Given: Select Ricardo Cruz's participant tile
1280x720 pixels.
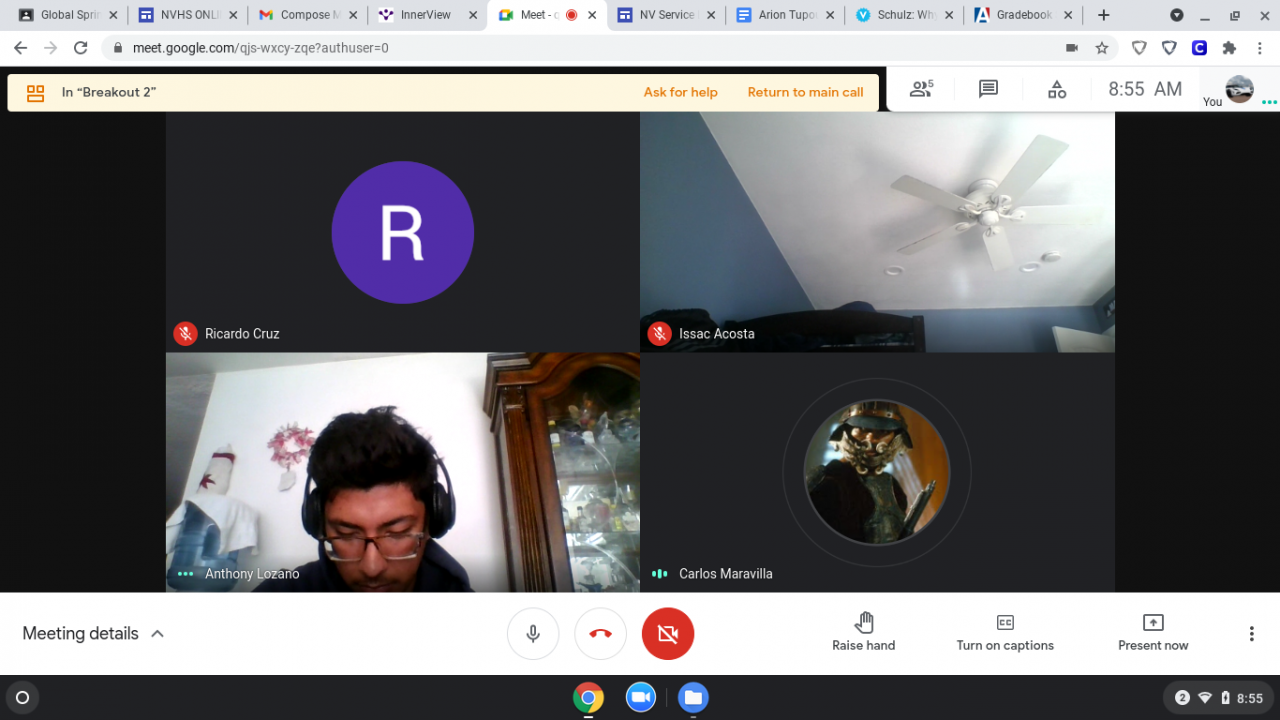Looking at the screenshot, I should tap(402, 232).
